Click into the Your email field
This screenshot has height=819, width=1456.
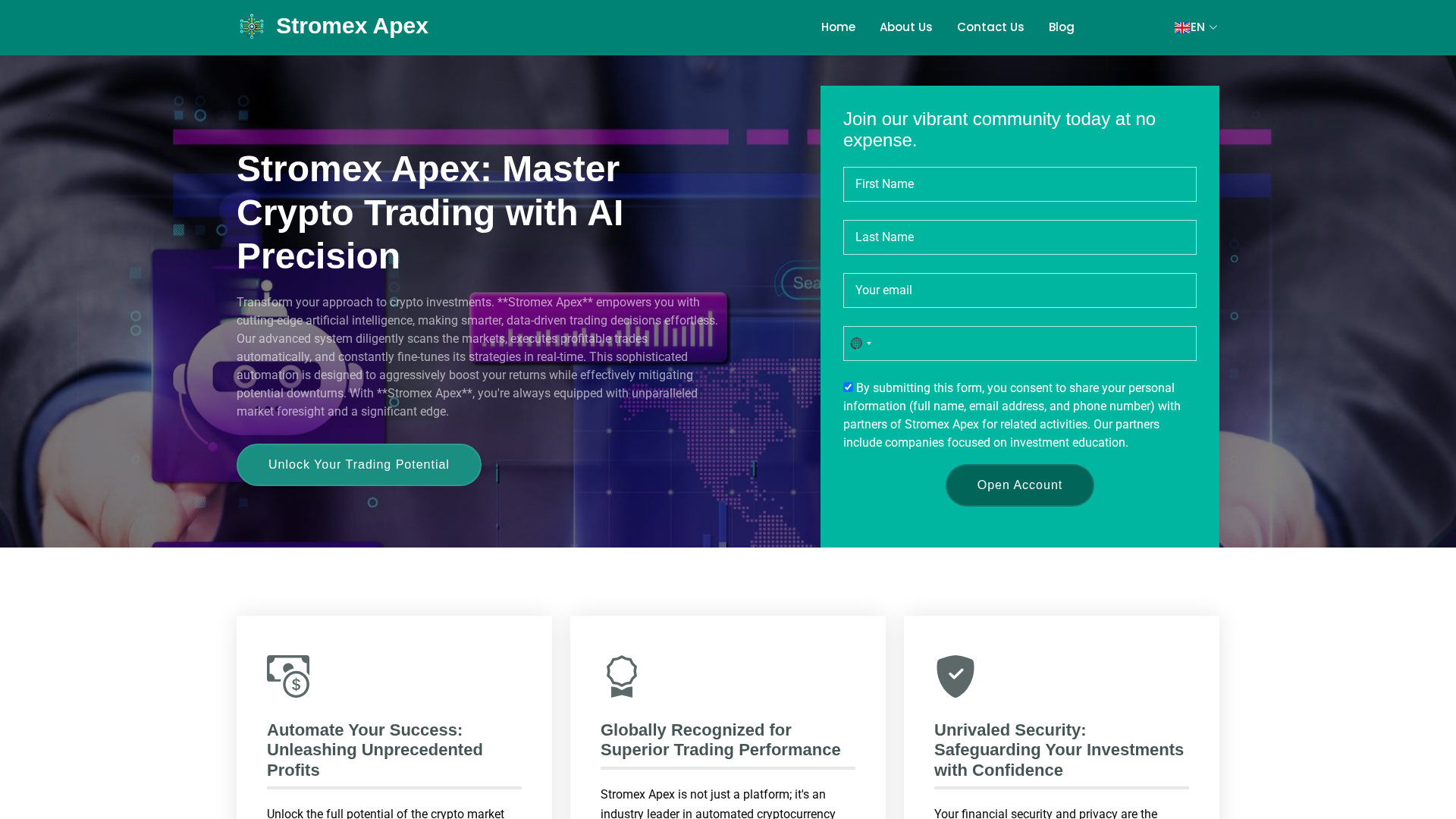[1019, 290]
